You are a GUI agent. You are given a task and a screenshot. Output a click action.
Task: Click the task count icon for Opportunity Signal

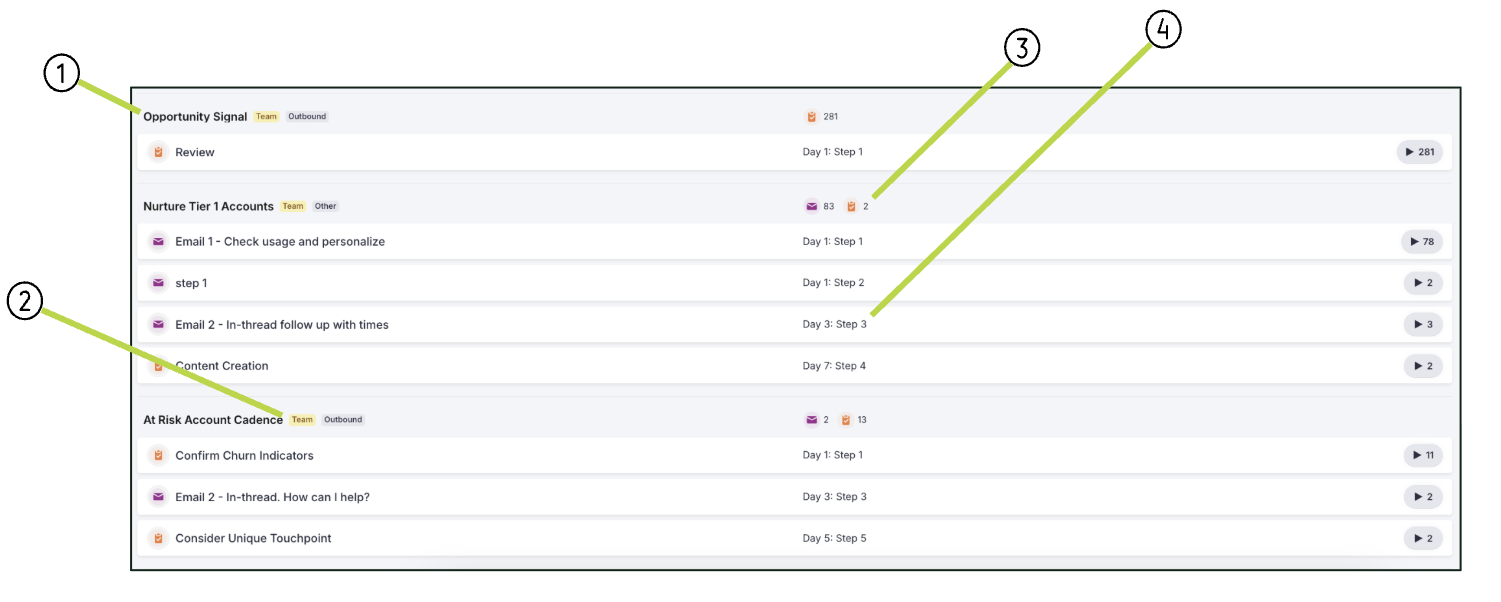pos(812,117)
